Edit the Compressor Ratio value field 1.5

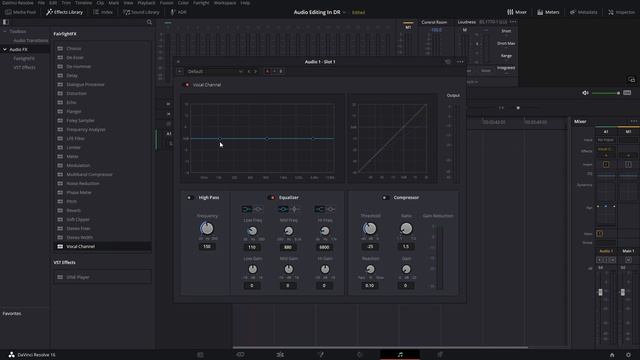[x=406, y=247]
